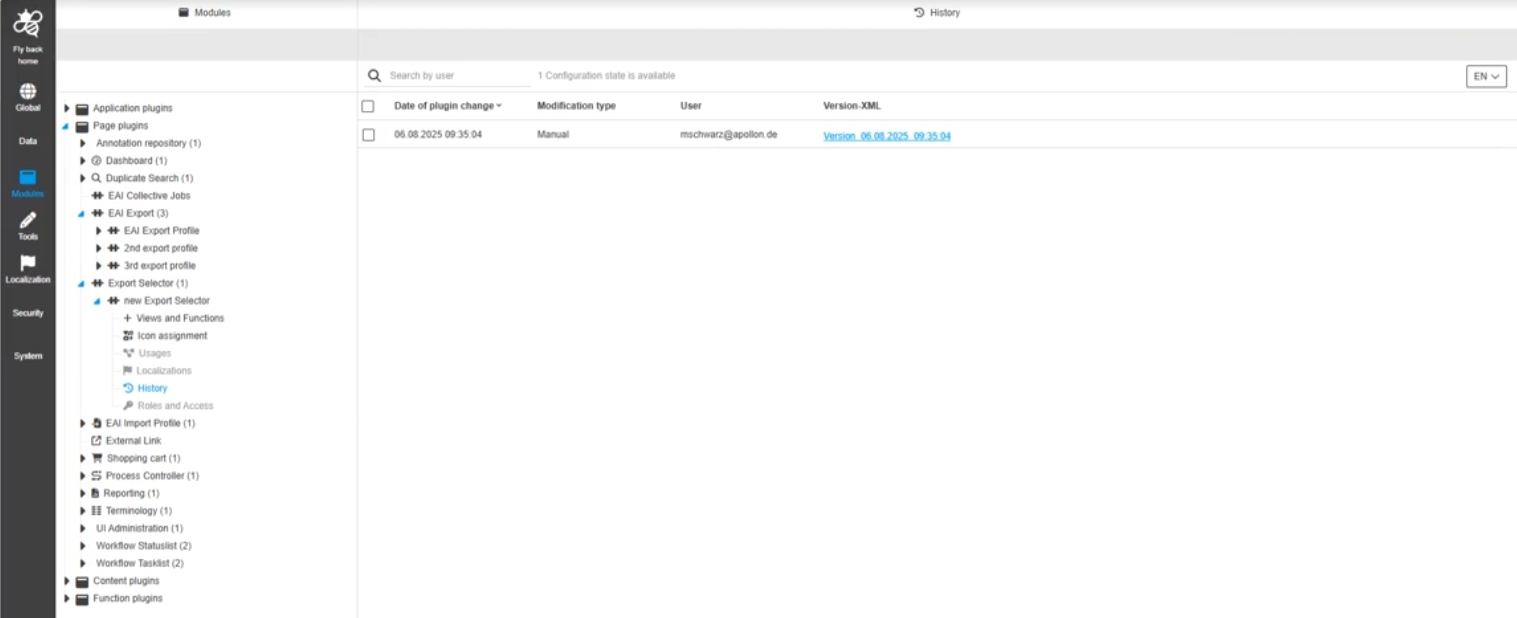Select Workflow Statuslist (2)
This screenshot has width=1517, height=618.
144,546
